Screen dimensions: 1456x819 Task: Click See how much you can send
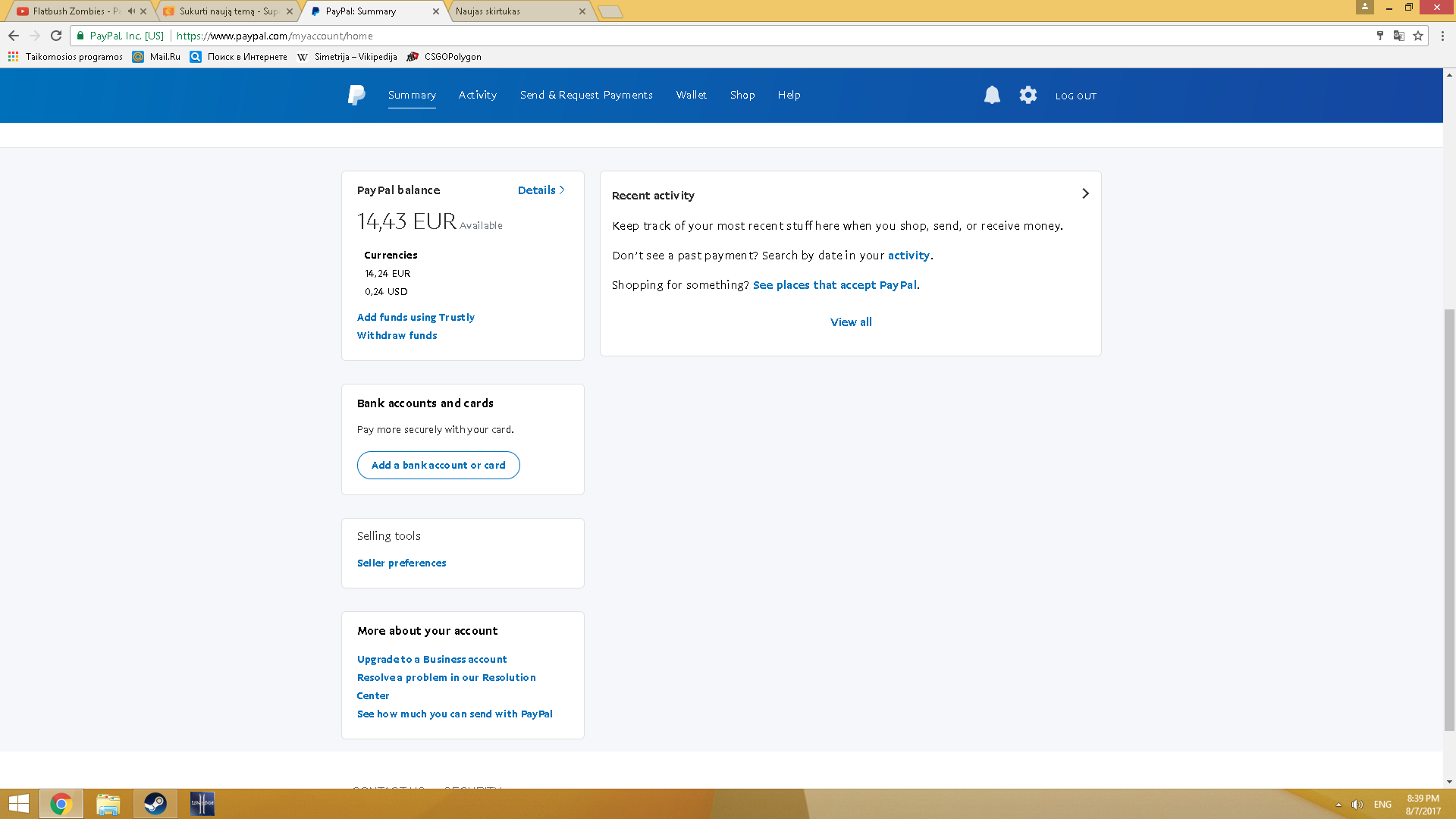[x=454, y=714]
